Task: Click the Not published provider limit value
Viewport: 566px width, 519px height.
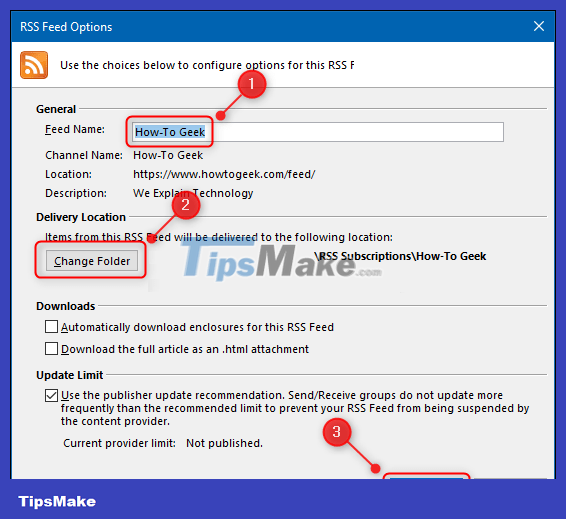Action: click(x=224, y=443)
